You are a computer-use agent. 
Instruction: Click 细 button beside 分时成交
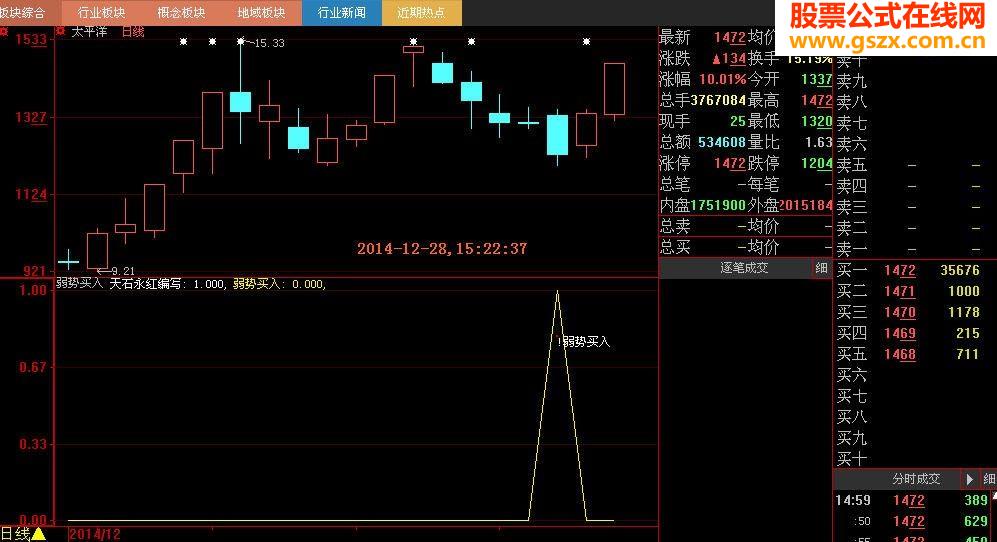point(989,479)
